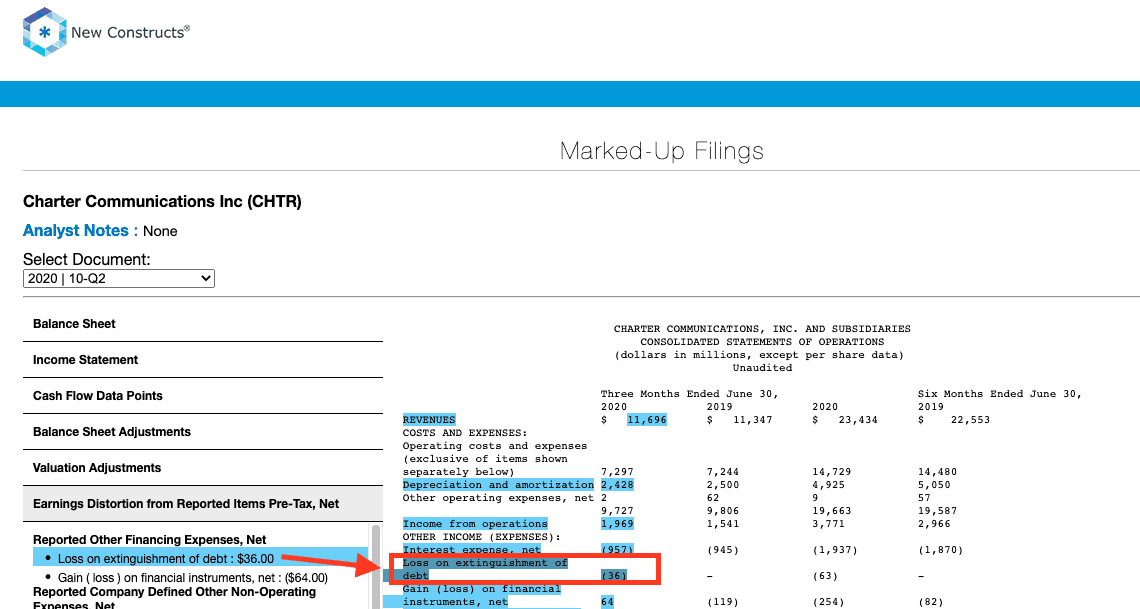
Task: Click the 19,587 total costs figure
Action: (x=937, y=511)
